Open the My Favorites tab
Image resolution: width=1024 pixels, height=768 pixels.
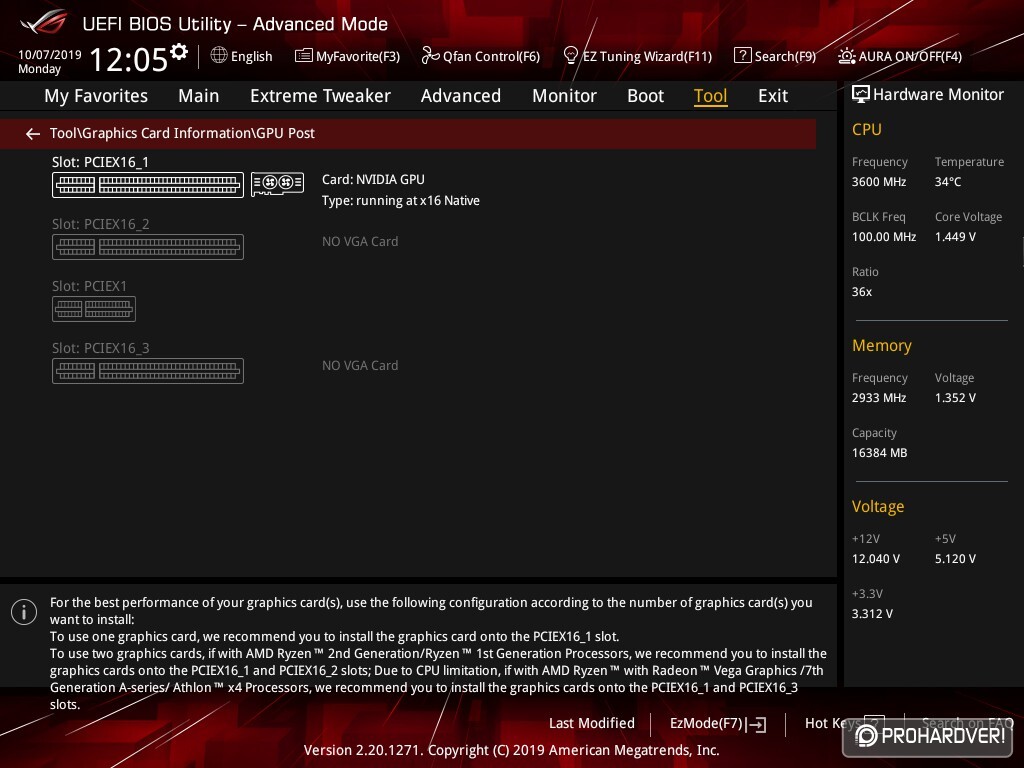point(96,96)
